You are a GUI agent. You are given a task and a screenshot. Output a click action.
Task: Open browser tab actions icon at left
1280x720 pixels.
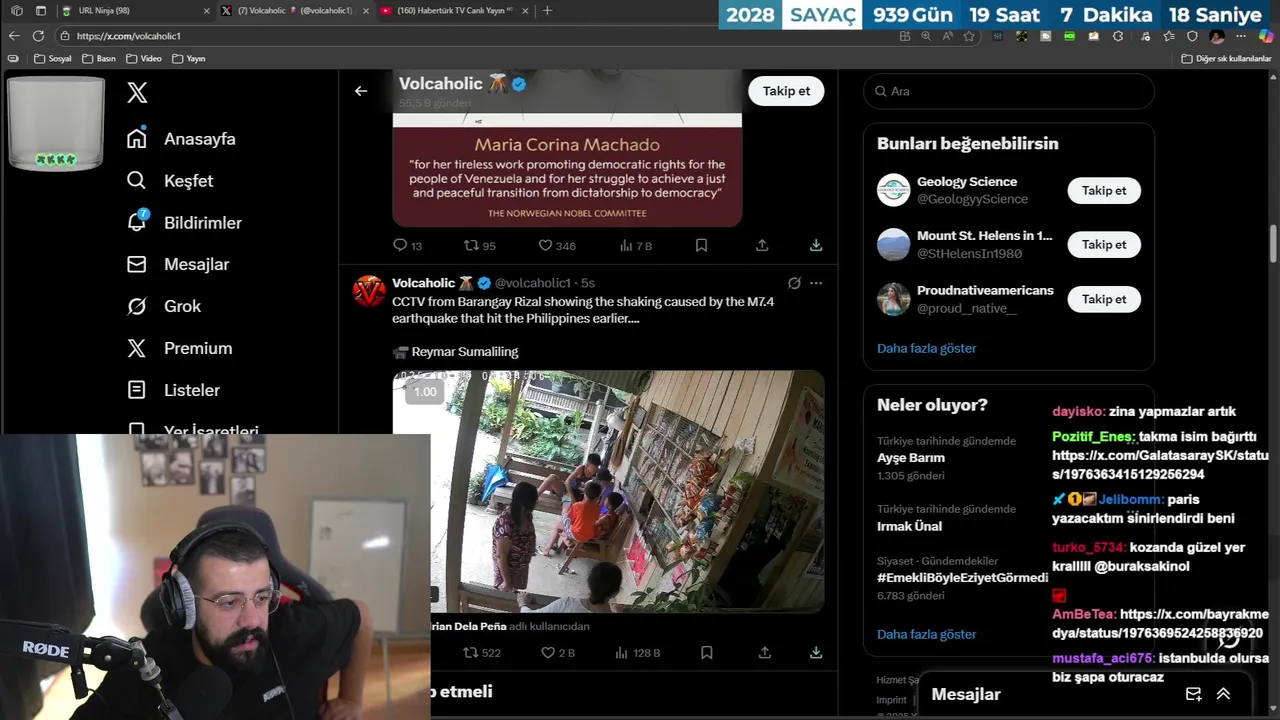click(x=41, y=11)
